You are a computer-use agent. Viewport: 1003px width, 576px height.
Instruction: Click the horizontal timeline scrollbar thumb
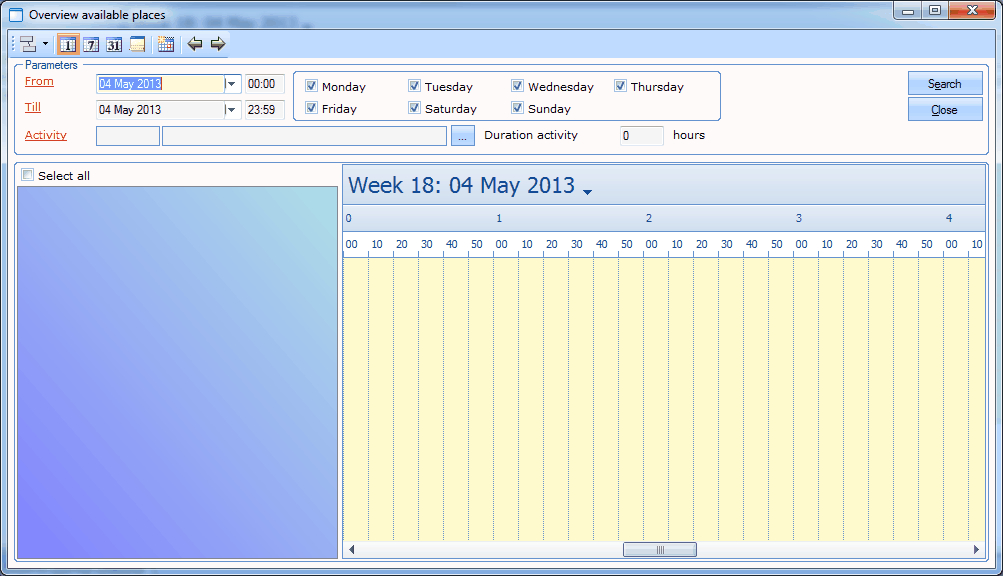pyautogui.click(x=659, y=550)
